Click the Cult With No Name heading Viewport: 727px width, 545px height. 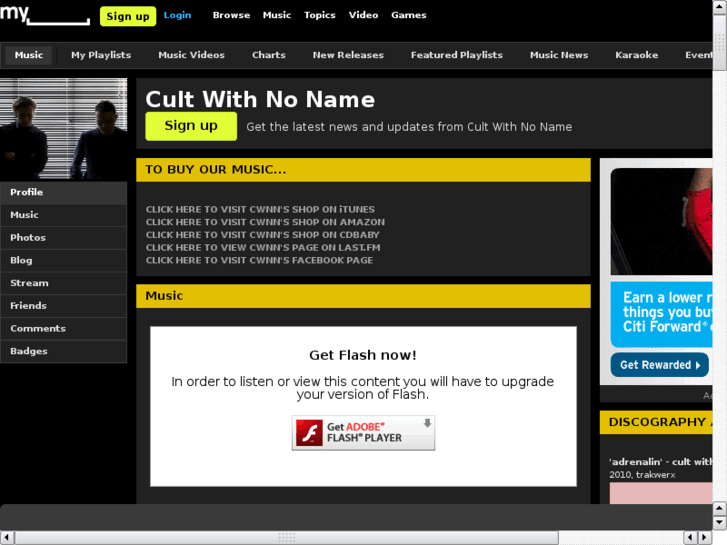(260, 99)
